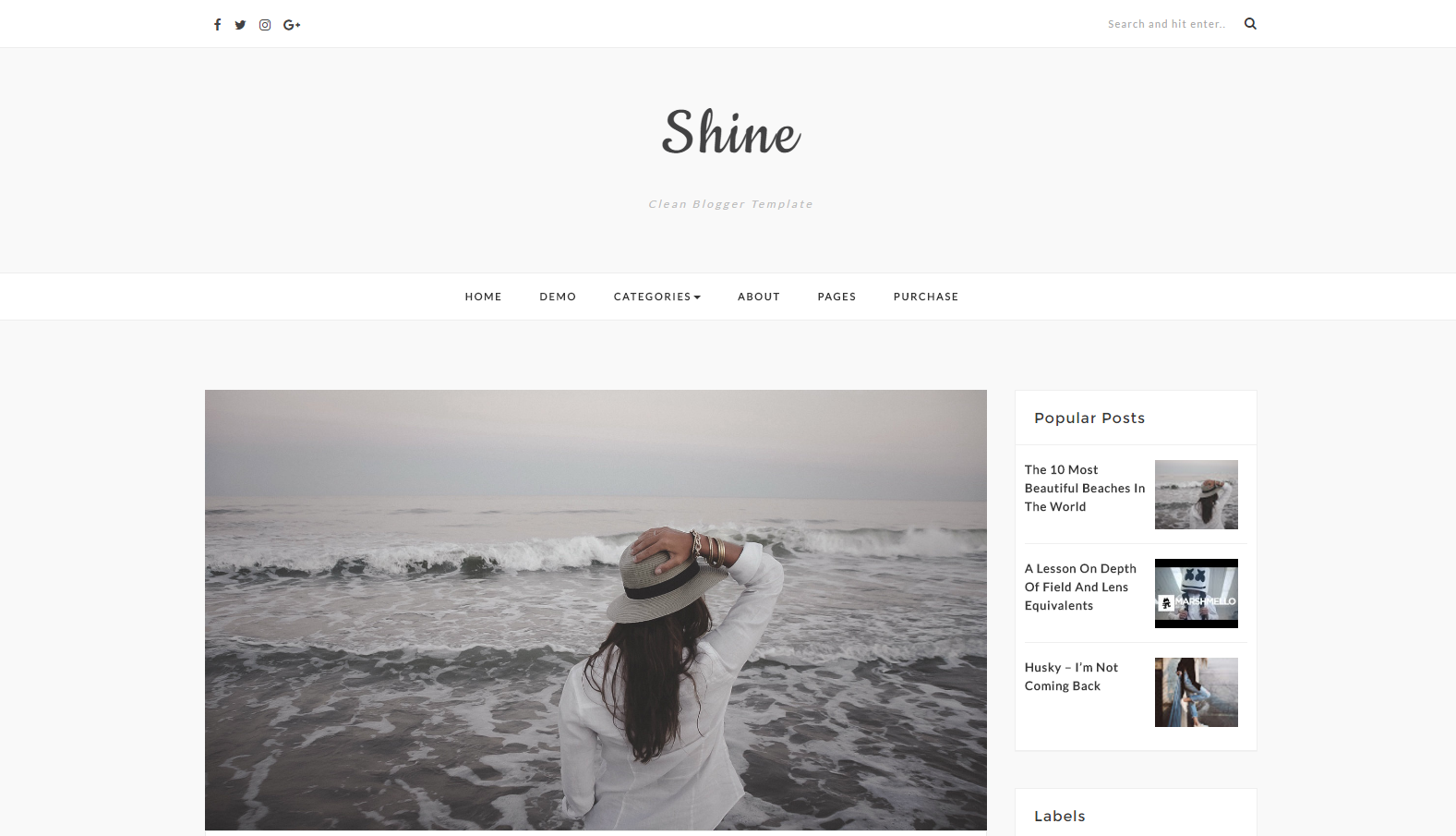Click the Purchase menu link
The image size is (1456, 836).
tap(926, 297)
